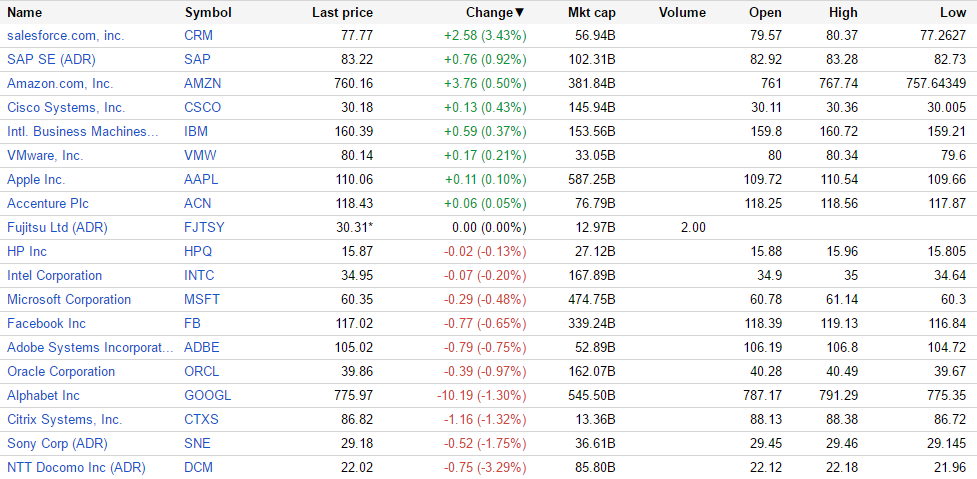Click the CSCO ticker symbol link

(203, 107)
